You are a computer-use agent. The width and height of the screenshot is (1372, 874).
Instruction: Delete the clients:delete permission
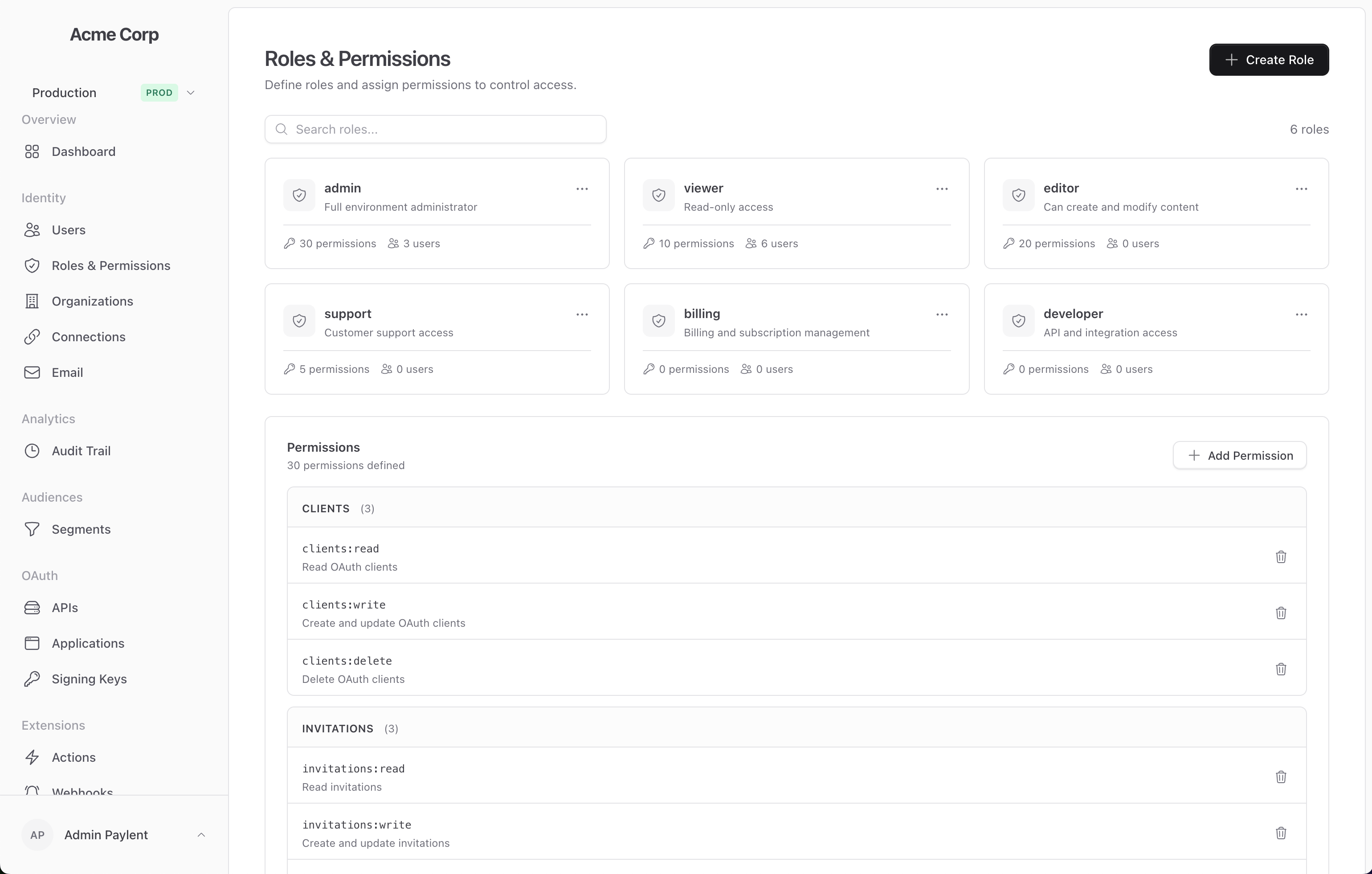(x=1281, y=669)
